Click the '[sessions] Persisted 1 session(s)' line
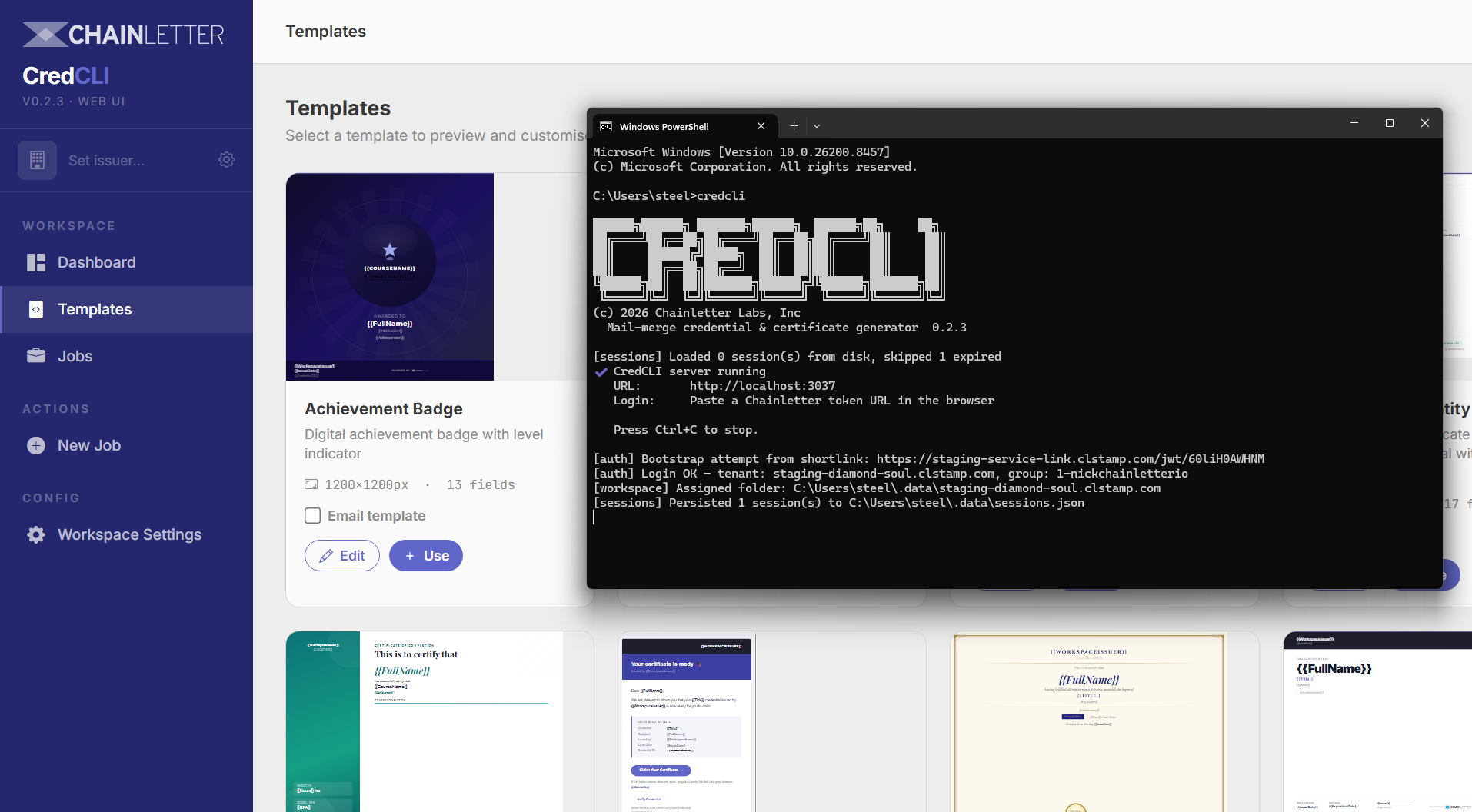This screenshot has height=812, width=1472. click(838, 503)
